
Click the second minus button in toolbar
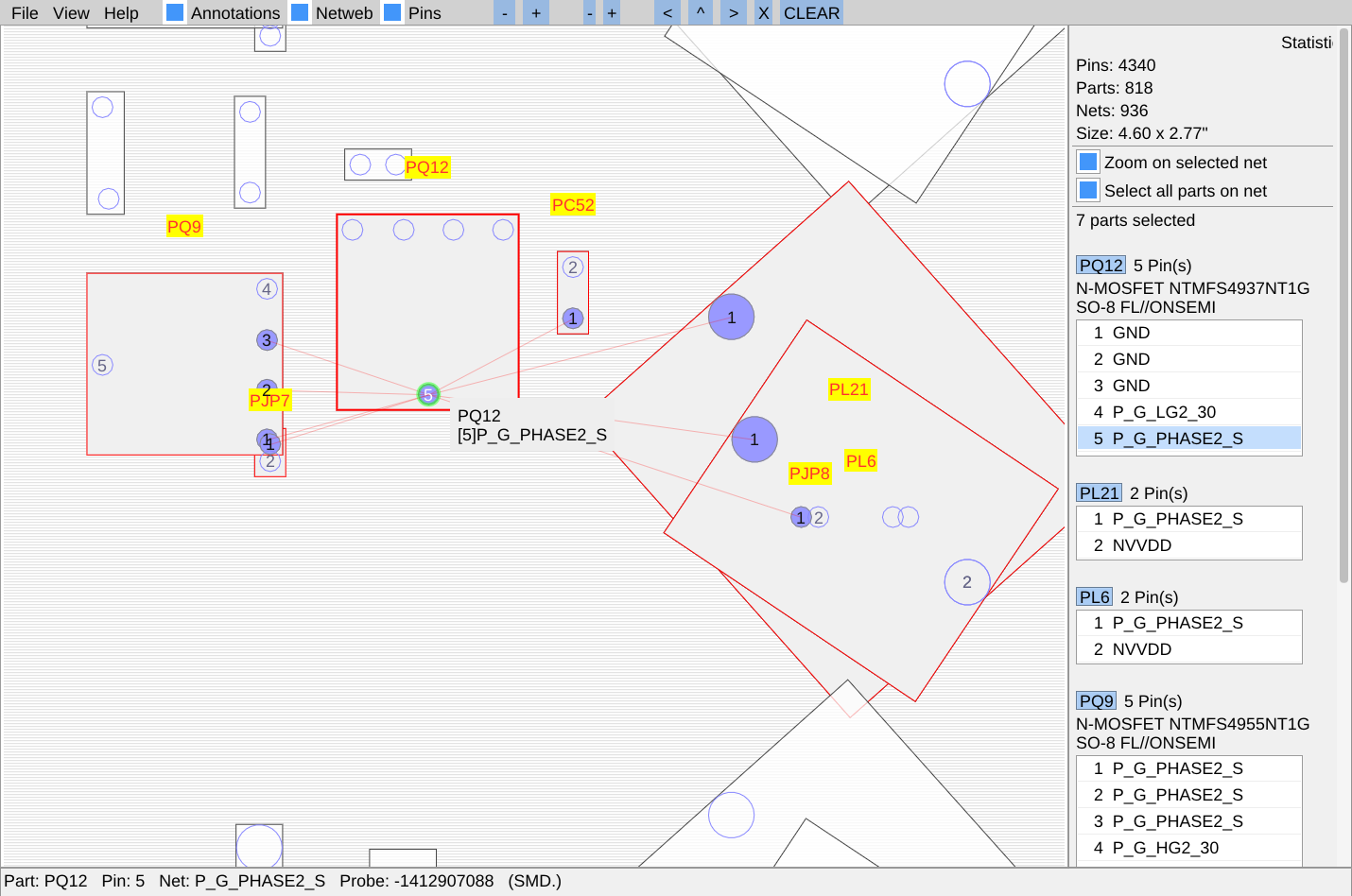589,13
